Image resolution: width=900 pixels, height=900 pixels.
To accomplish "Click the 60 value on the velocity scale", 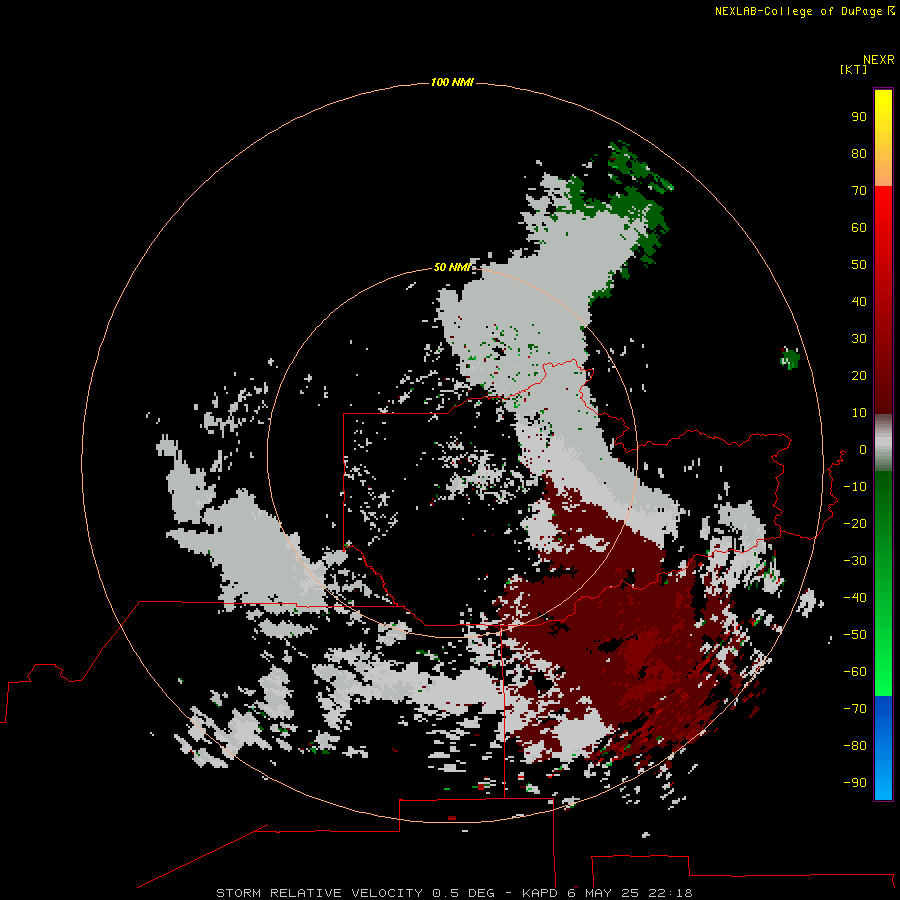I will [x=859, y=228].
